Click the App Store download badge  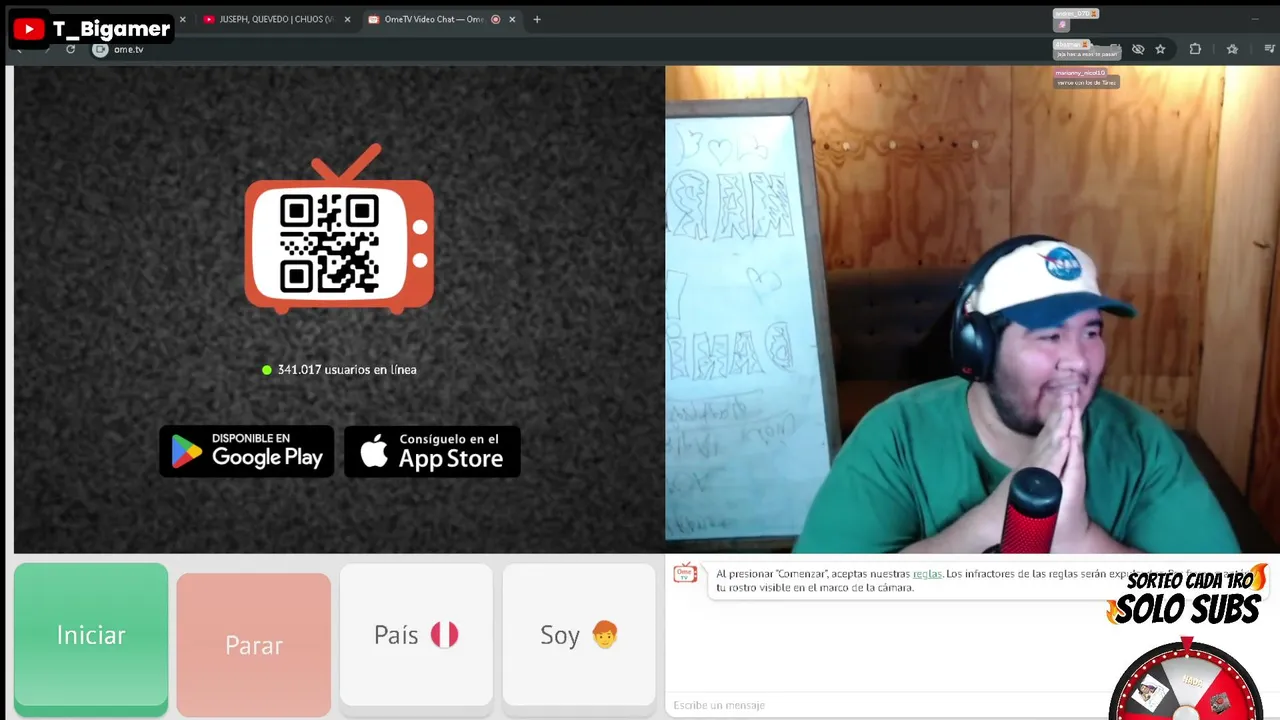[432, 452]
